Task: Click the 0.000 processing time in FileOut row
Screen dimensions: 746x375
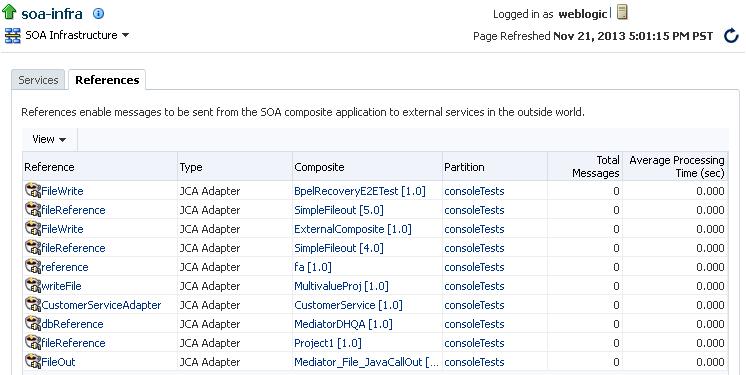Action: (x=710, y=362)
